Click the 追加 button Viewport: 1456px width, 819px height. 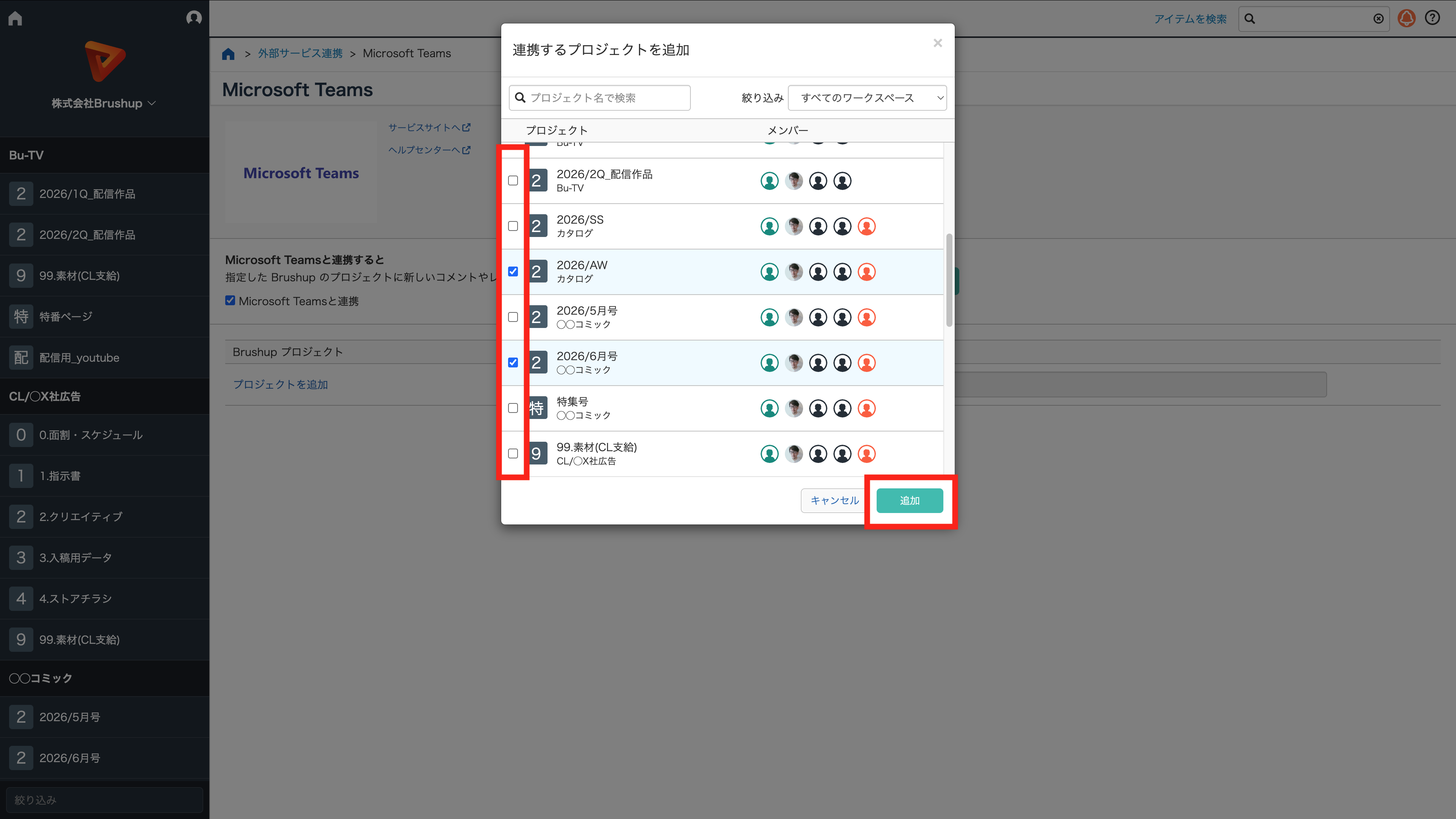coord(910,501)
